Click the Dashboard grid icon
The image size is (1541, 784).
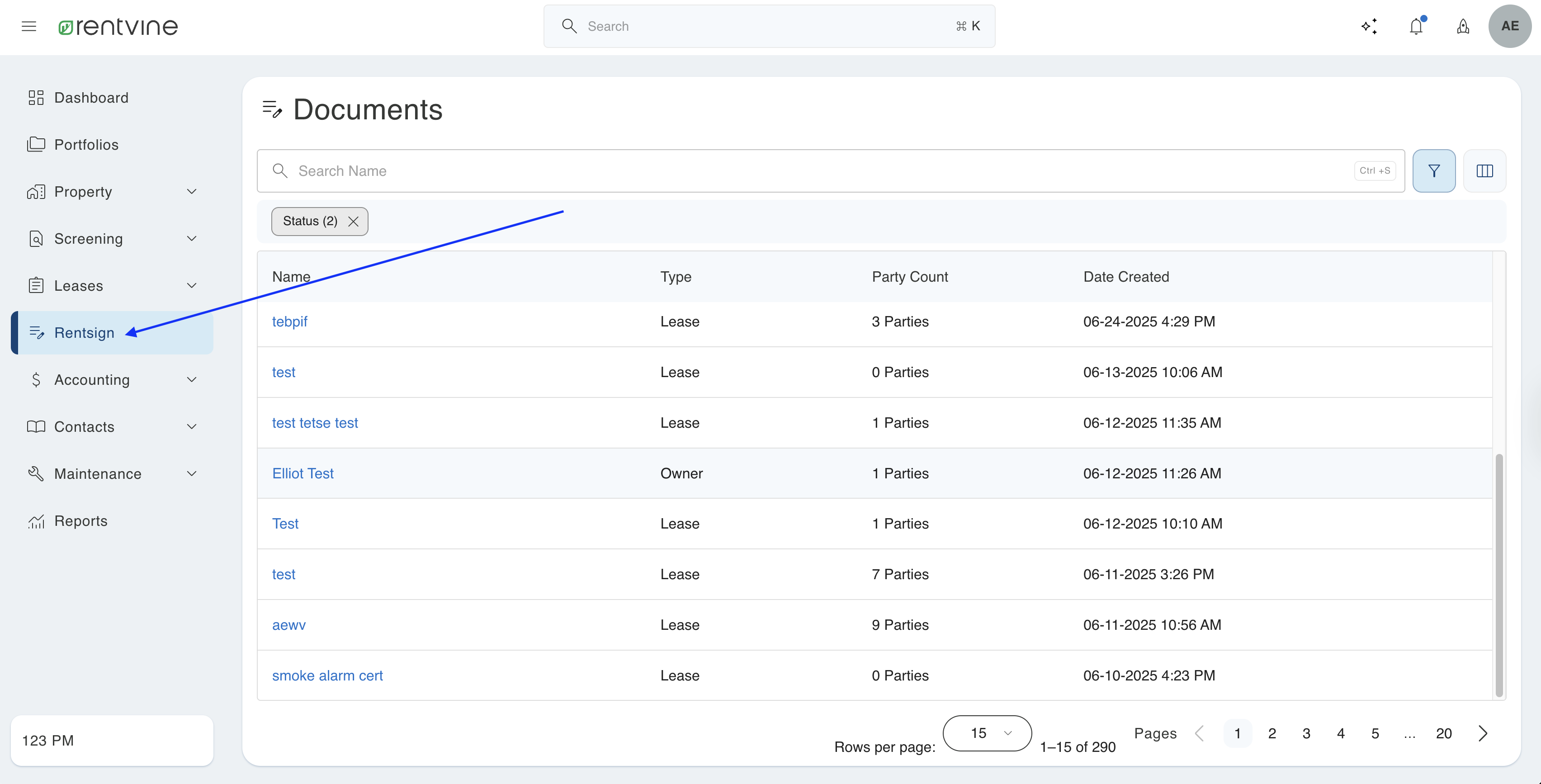tap(36, 98)
